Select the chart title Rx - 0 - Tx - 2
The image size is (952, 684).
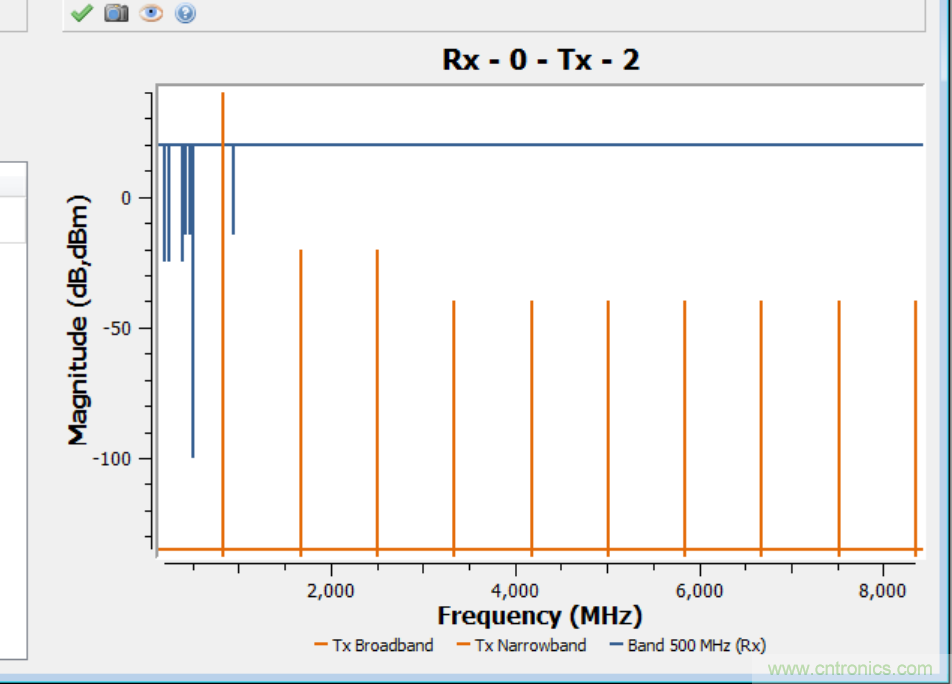(x=540, y=60)
